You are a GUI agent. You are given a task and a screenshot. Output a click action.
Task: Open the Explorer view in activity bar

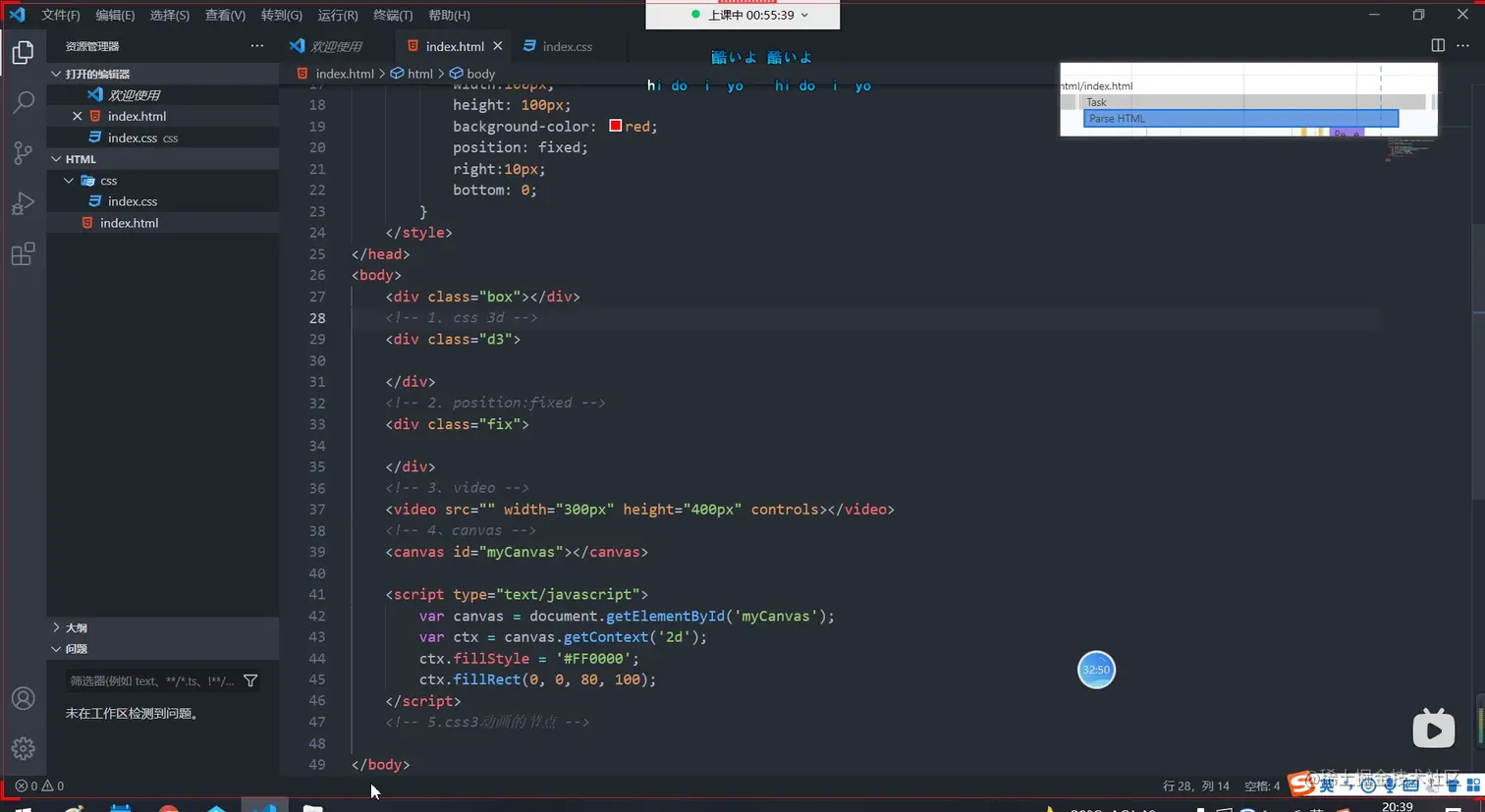point(23,52)
